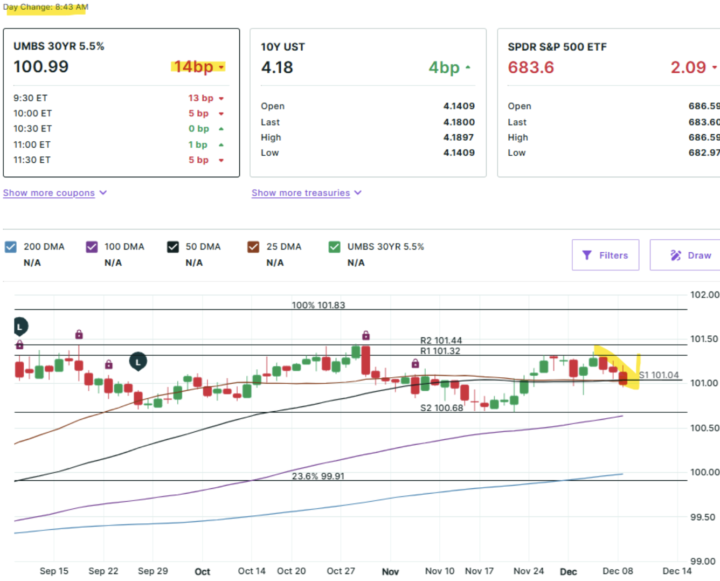Select the SPDR S&P 500 ETF card
The width and height of the screenshot is (720, 581).
[x=609, y=102]
